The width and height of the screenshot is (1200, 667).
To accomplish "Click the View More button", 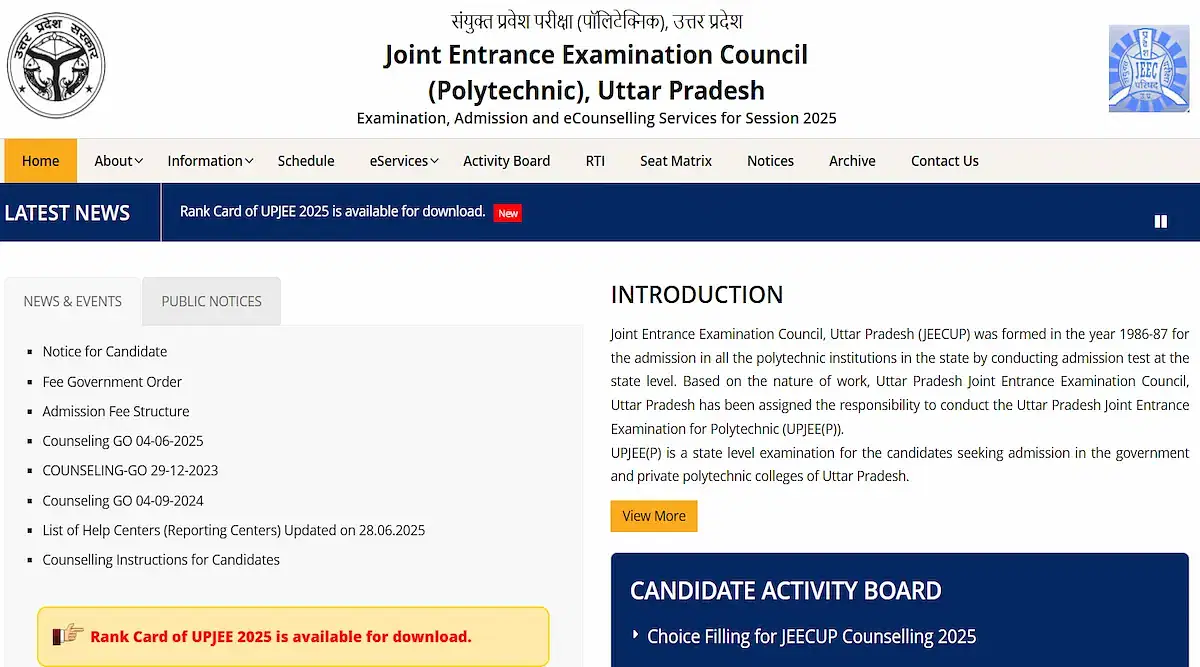I will point(654,516).
